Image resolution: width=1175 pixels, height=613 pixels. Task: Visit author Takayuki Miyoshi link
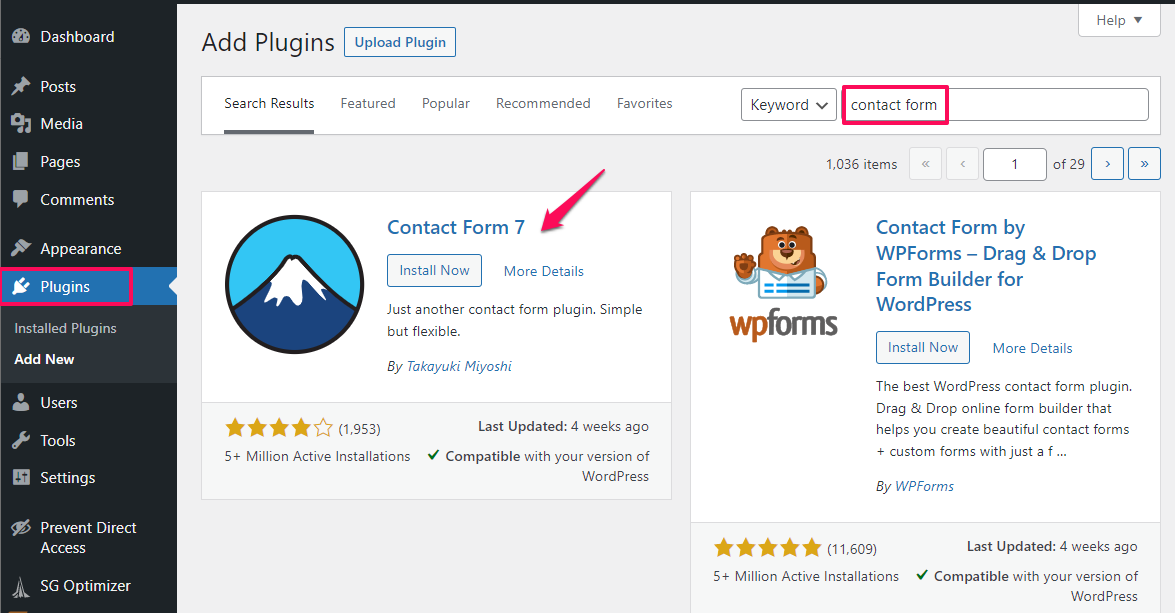pyautogui.click(x=459, y=366)
